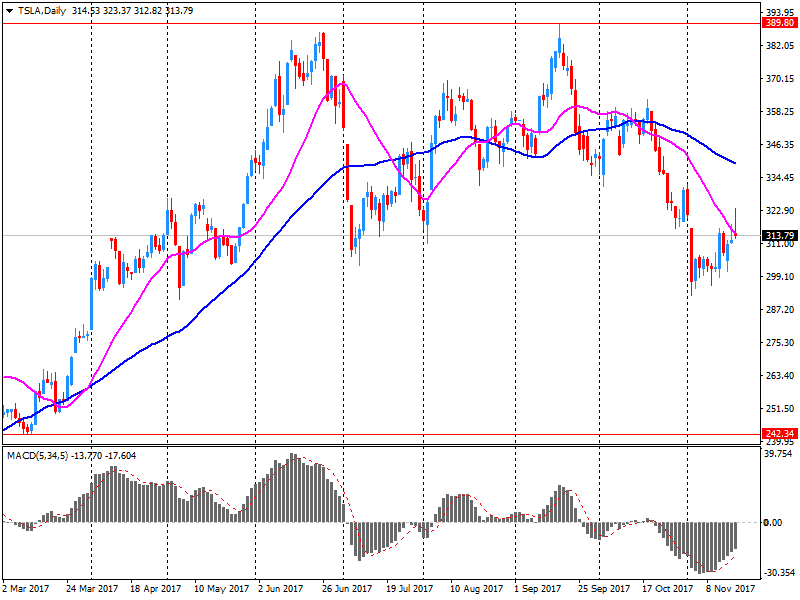Click the 263.40 price scale label
The height and width of the screenshot is (600, 800).
(x=780, y=375)
